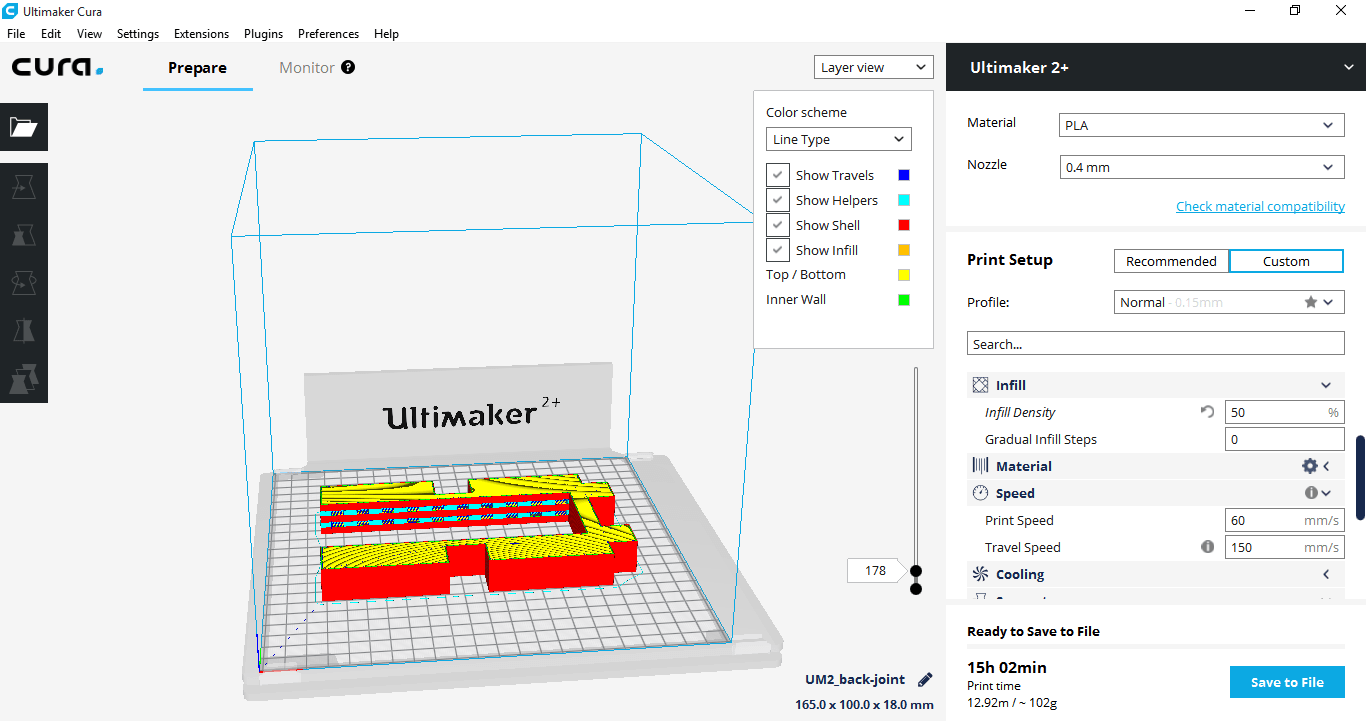Click the Material category icon
The width and height of the screenshot is (1366, 721).
coord(980,466)
